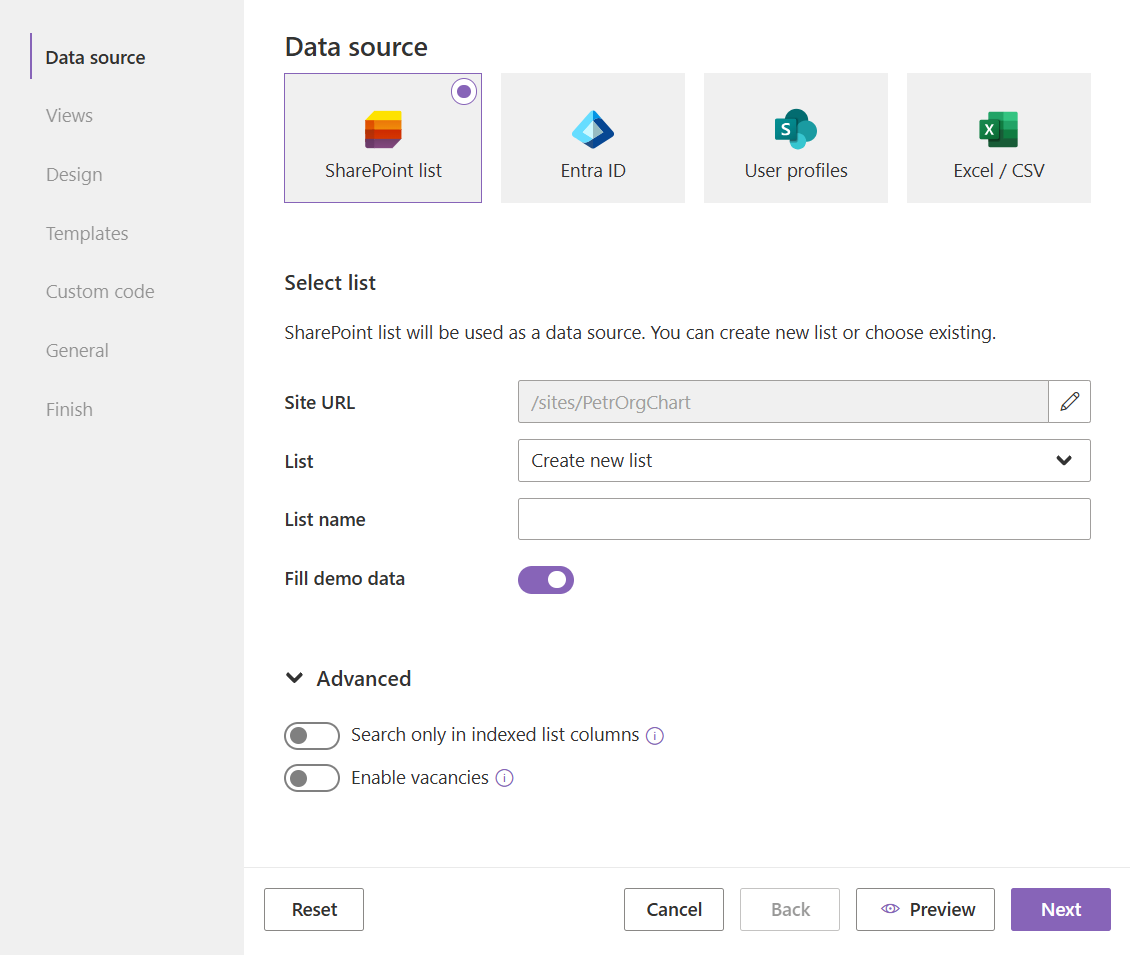The width and height of the screenshot is (1130, 955).
Task: Click the radio indicator on SharePoint list card
Action: [x=464, y=92]
